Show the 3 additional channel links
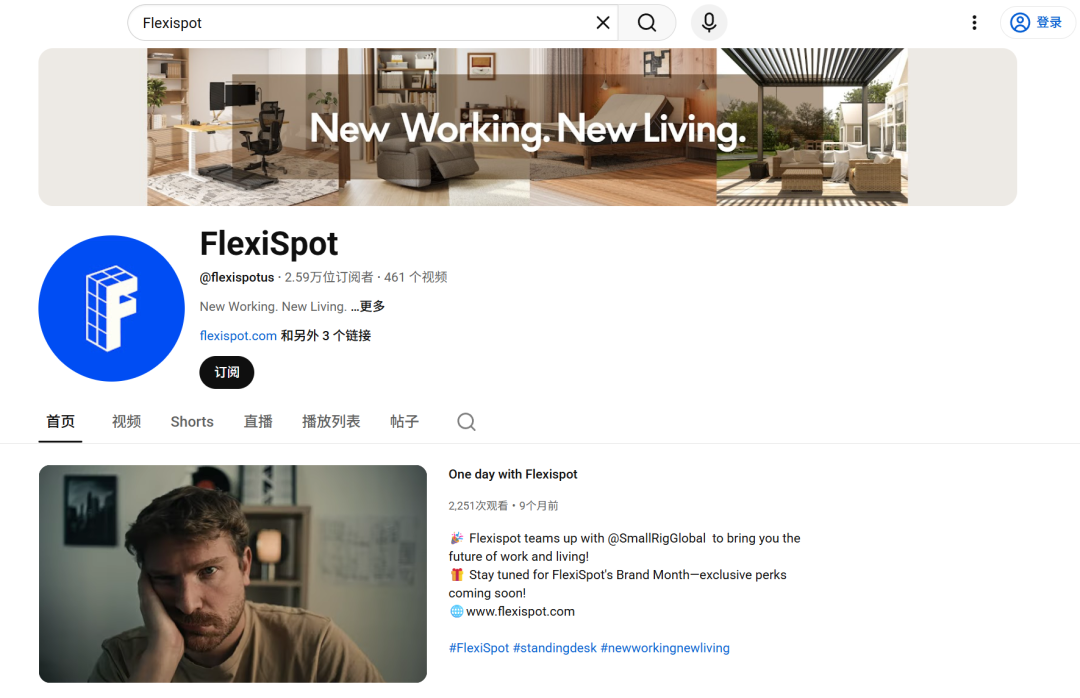The height and width of the screenshot is (698, 1080). point(326,336)
